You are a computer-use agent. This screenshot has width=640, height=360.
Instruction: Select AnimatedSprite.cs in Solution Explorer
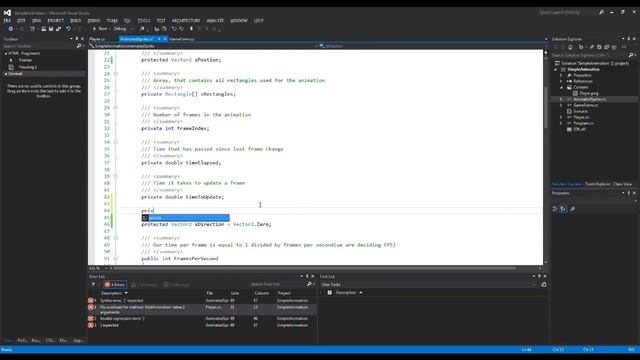pyautogui.click(x=589, y=99)
